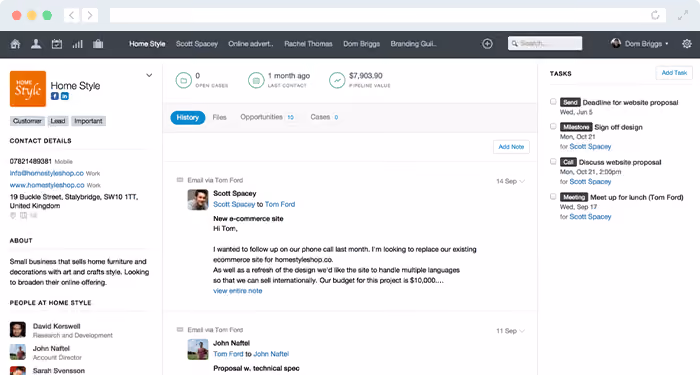Viewport: 700px width, 375px height.
Task: Click John Naftel in people list
Action: click(51, 349)
